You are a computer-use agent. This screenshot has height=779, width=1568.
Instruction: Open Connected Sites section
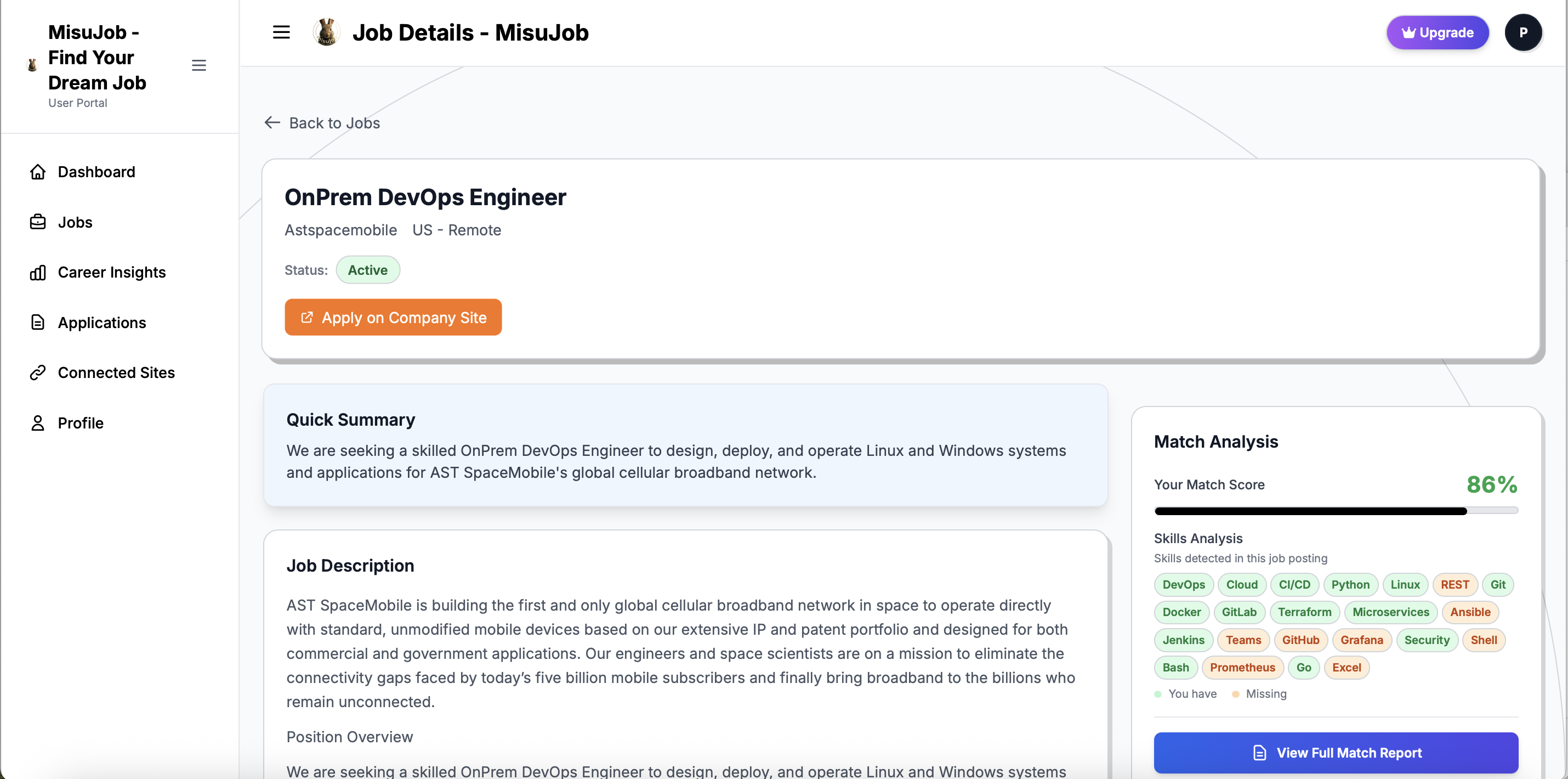click(x=116, y=372)
